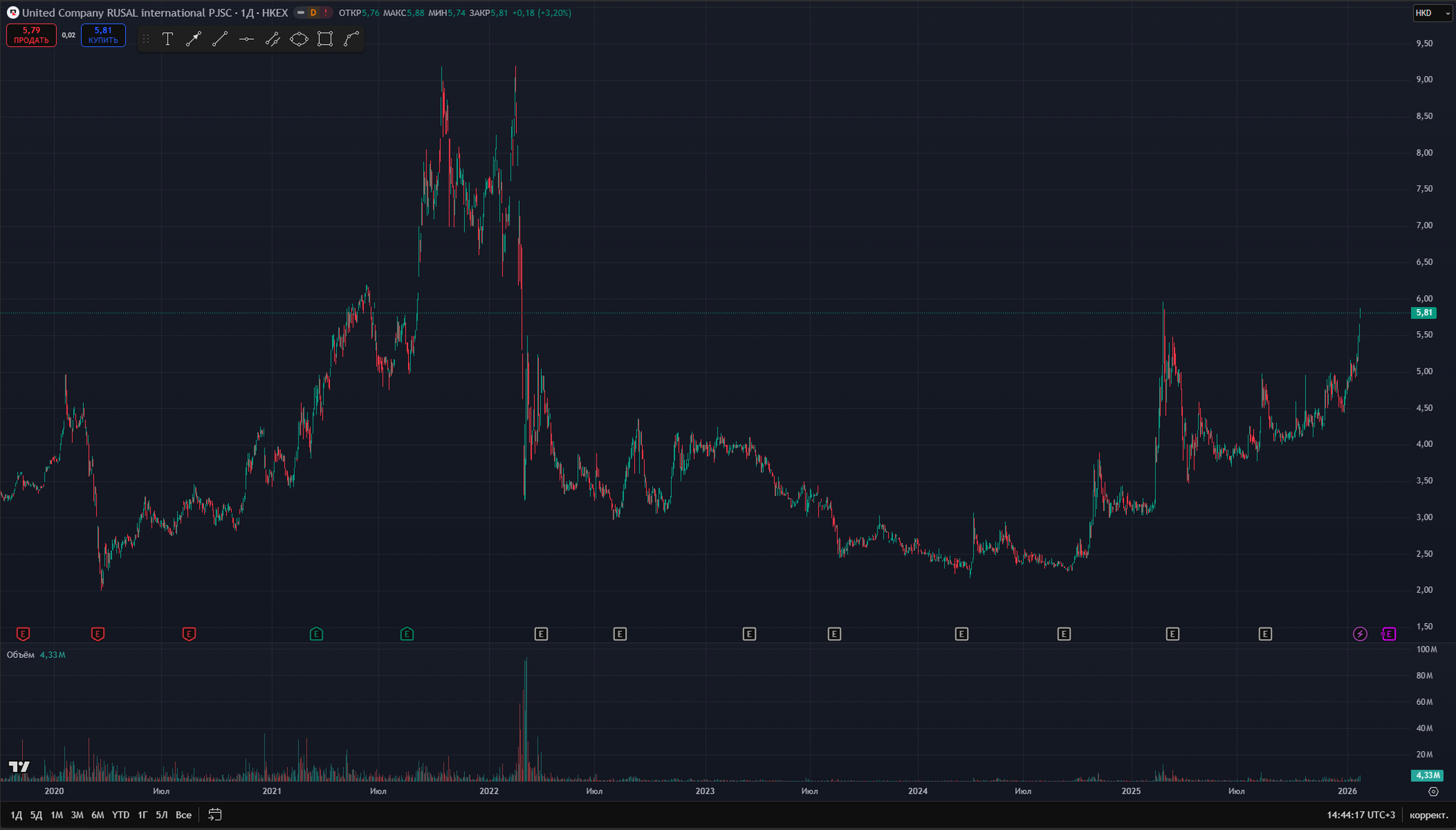The width and height of the screenshot is (1456, 830).
Task: Switch to the 1Г time range
Action: coord(142,815)
